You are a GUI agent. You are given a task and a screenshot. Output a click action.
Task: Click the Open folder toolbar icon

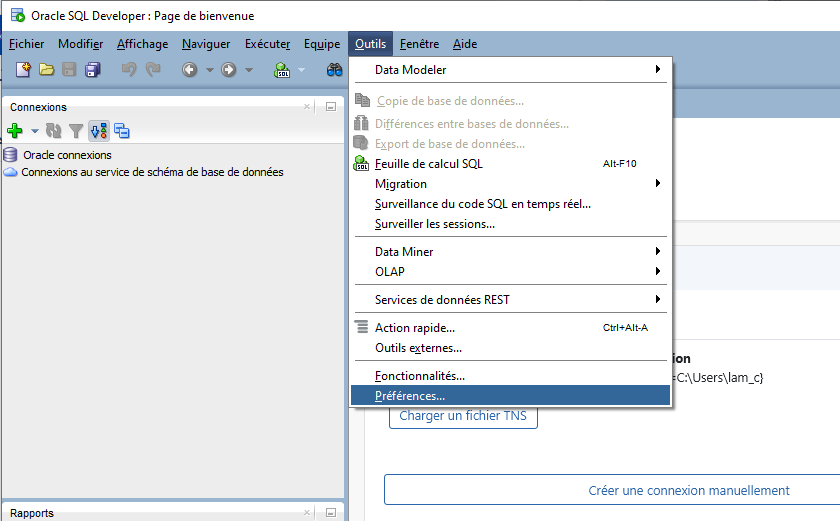point(47,70)
